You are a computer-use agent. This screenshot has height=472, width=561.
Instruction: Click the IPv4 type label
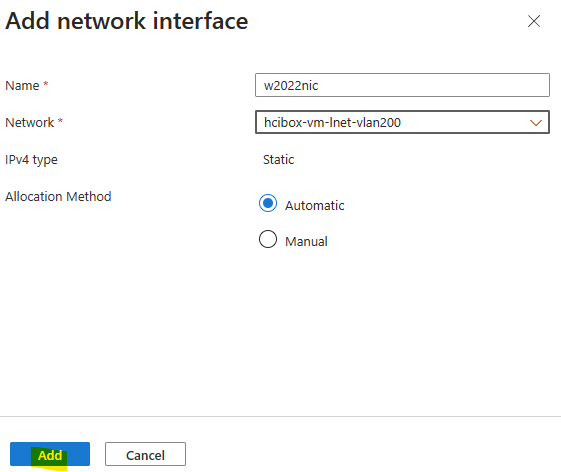pos(31,160)
